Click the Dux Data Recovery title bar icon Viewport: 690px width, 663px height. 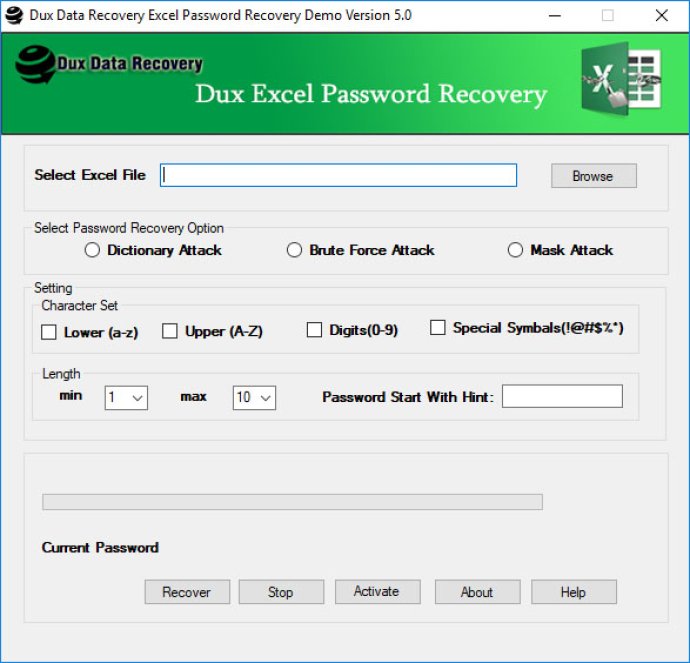[x=14, y=16]
